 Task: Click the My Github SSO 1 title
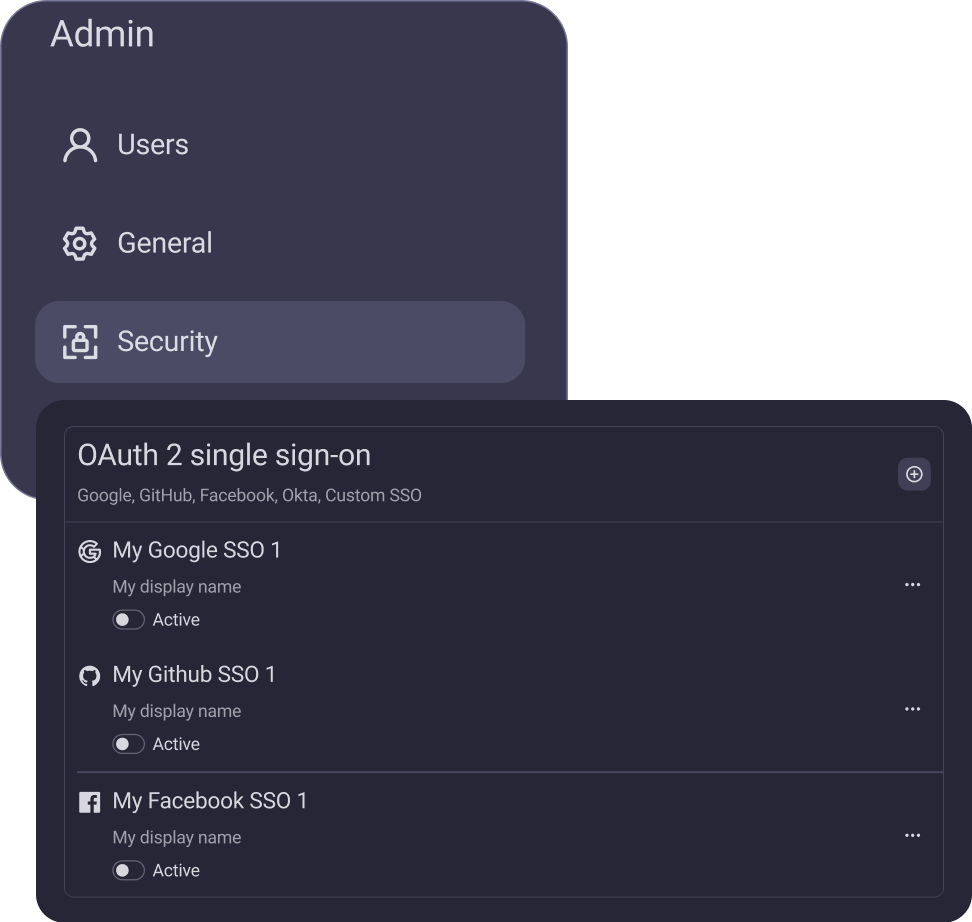[194, 675]
